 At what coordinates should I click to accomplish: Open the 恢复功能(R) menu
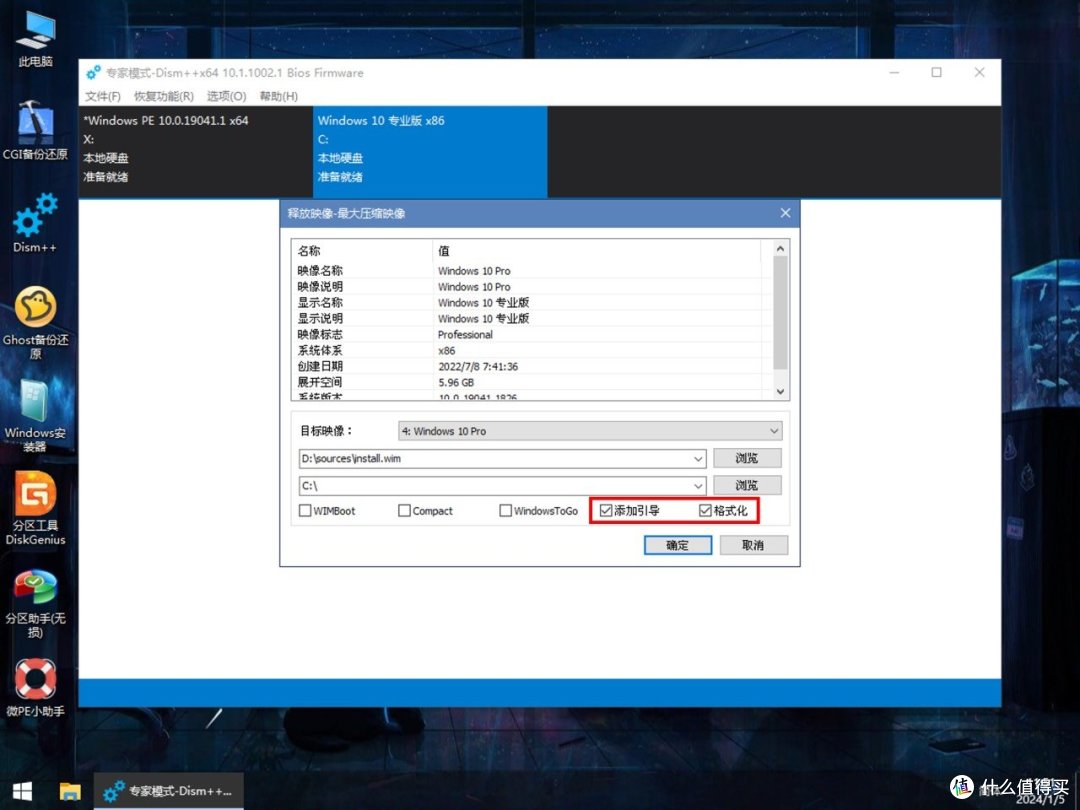[164, 96]
